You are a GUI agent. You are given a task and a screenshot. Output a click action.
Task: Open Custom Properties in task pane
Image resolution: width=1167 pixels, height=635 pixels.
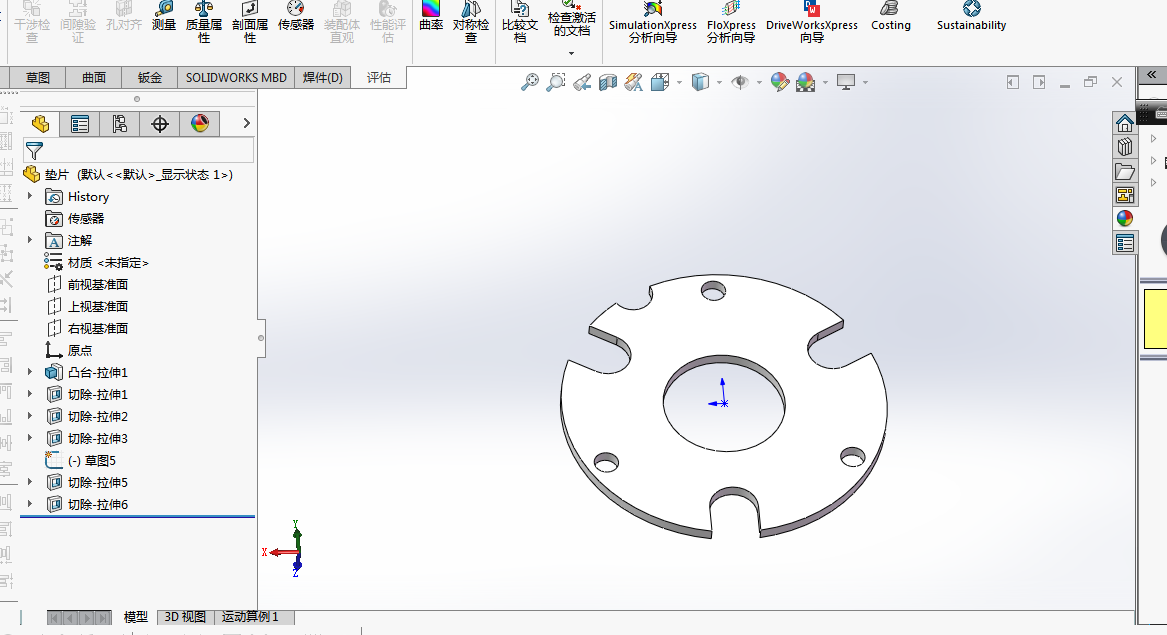[1125, 243]
